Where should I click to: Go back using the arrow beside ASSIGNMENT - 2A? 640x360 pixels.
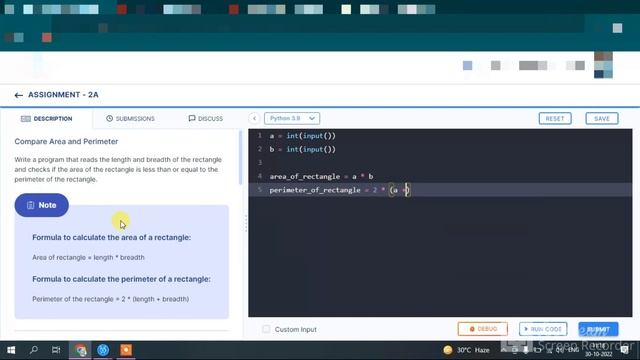tap(18, 95)
